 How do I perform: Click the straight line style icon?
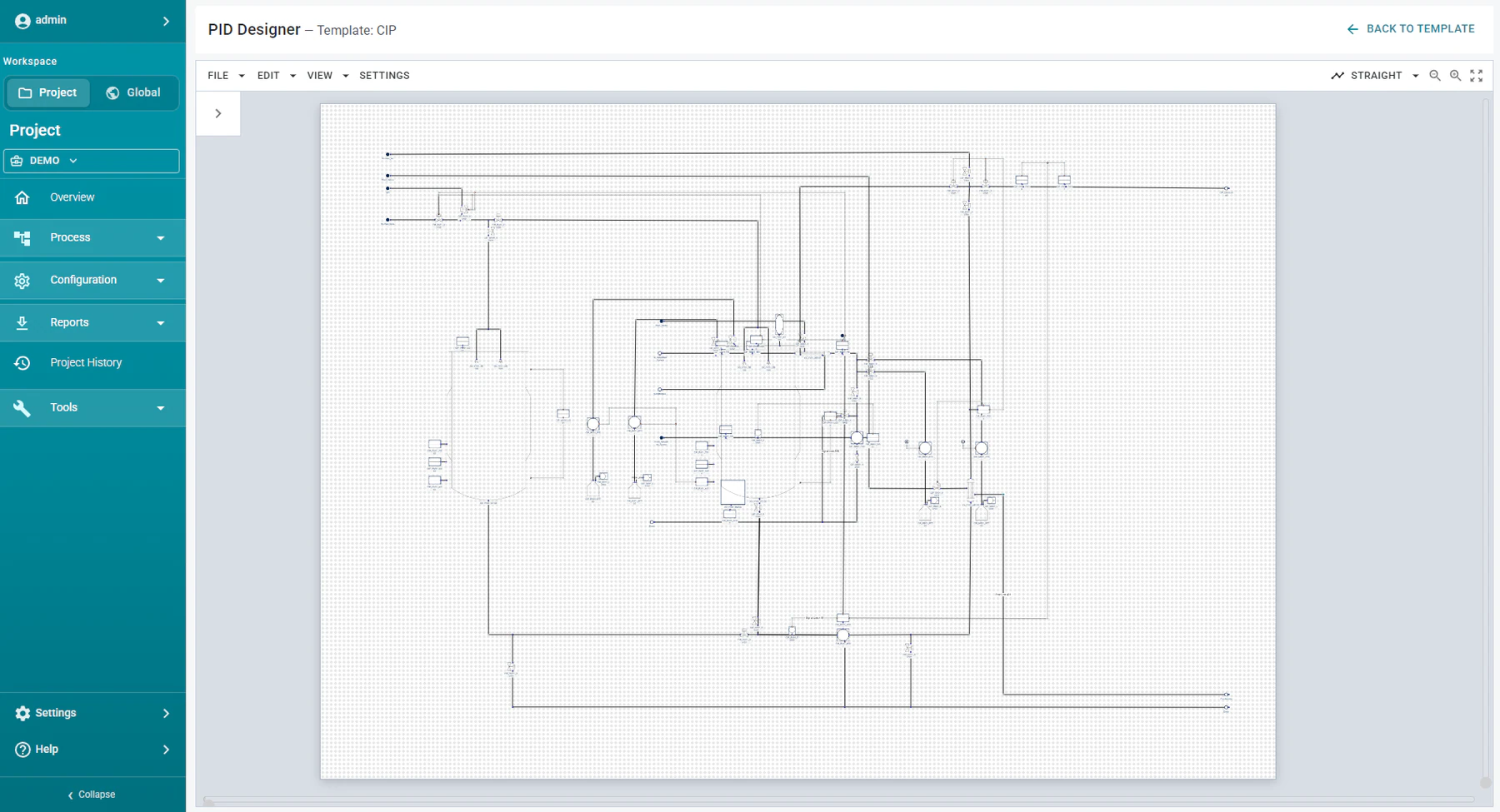pyautogui.click(x=1337, y=76)
